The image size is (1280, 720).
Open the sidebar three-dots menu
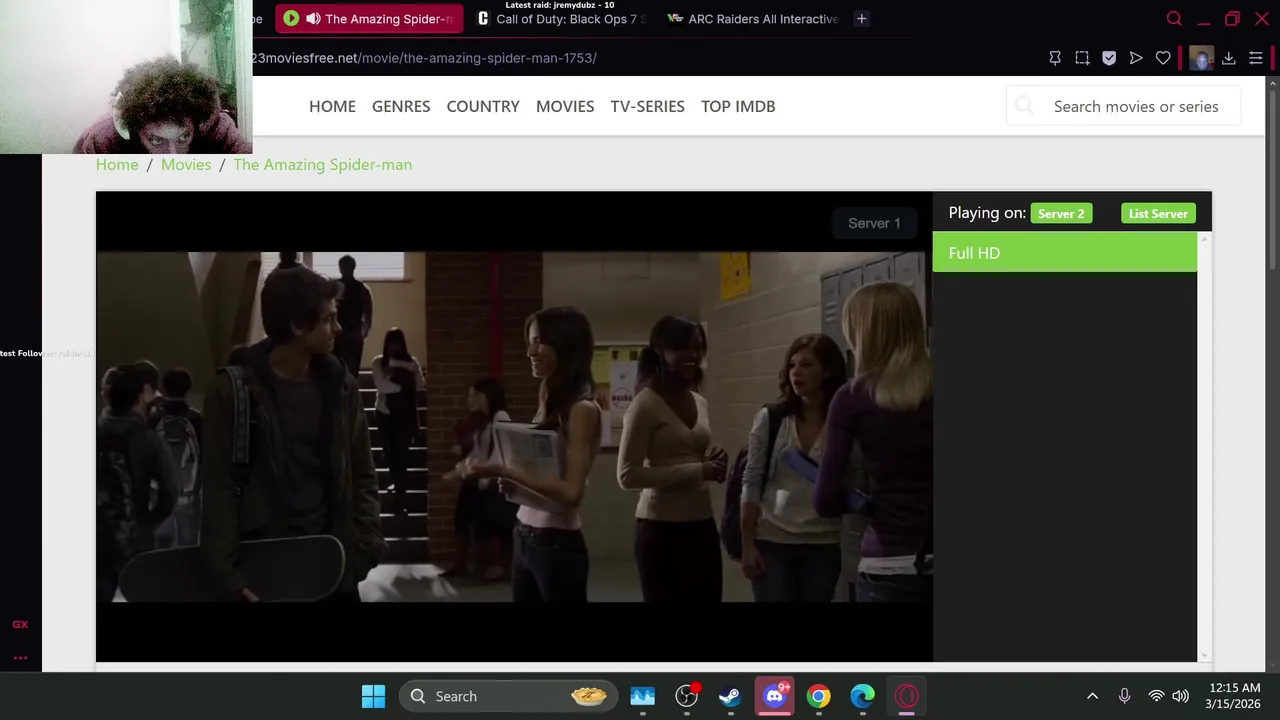point(20,657)
